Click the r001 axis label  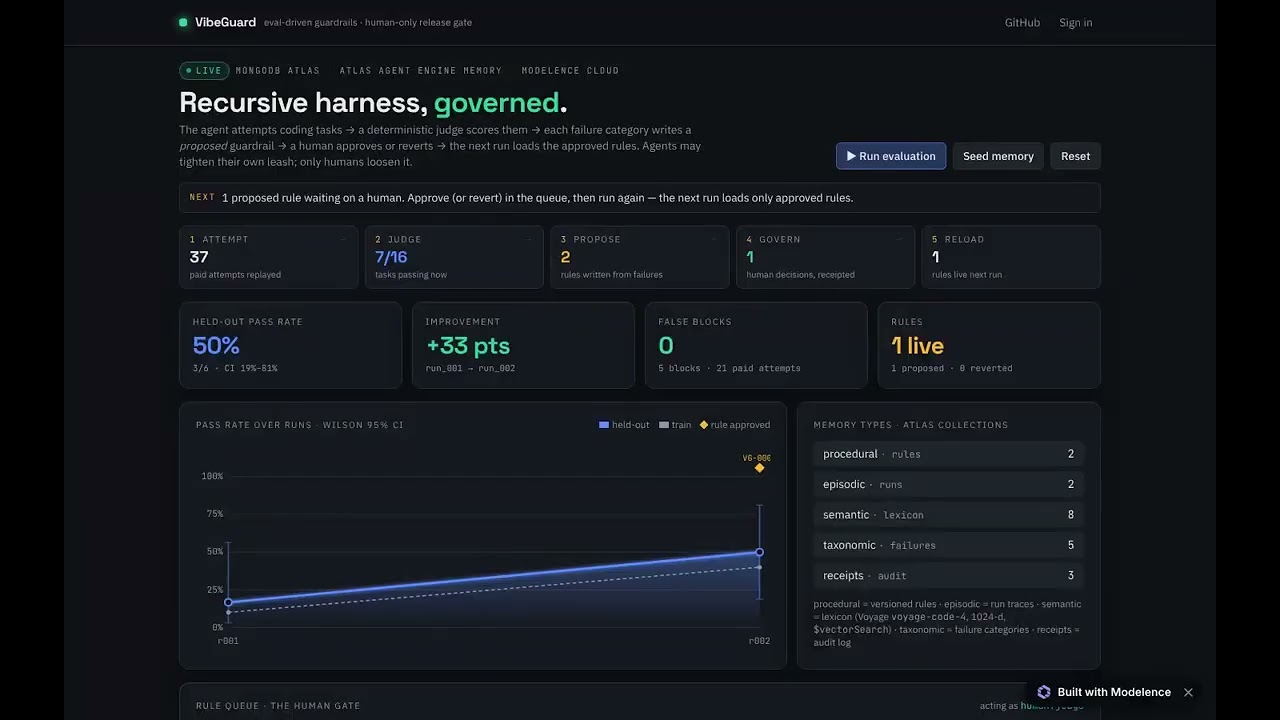[228, 641]
